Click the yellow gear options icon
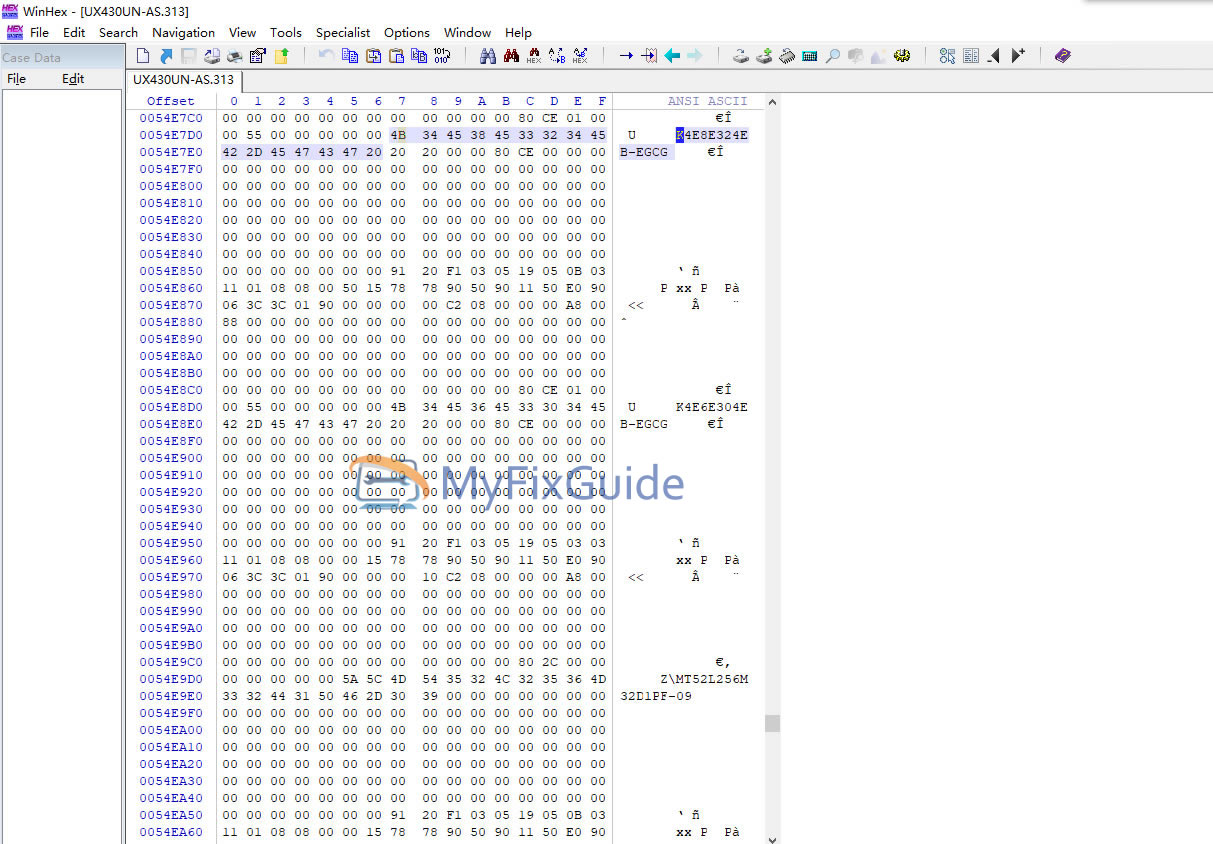The image size is (1213, 844). 902,56
